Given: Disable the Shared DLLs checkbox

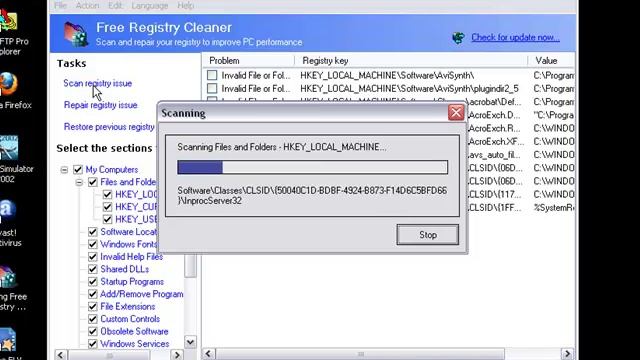Looking at the screenshot, I should tap(93, 269).
